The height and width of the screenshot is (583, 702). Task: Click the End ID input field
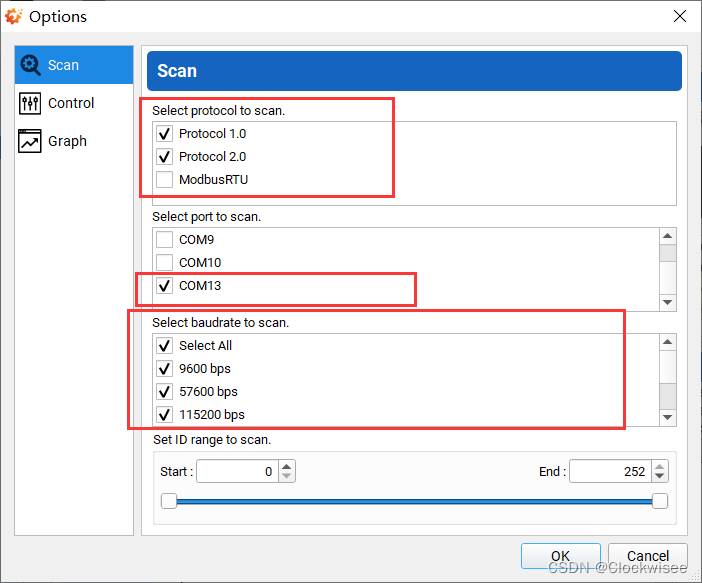610,472
